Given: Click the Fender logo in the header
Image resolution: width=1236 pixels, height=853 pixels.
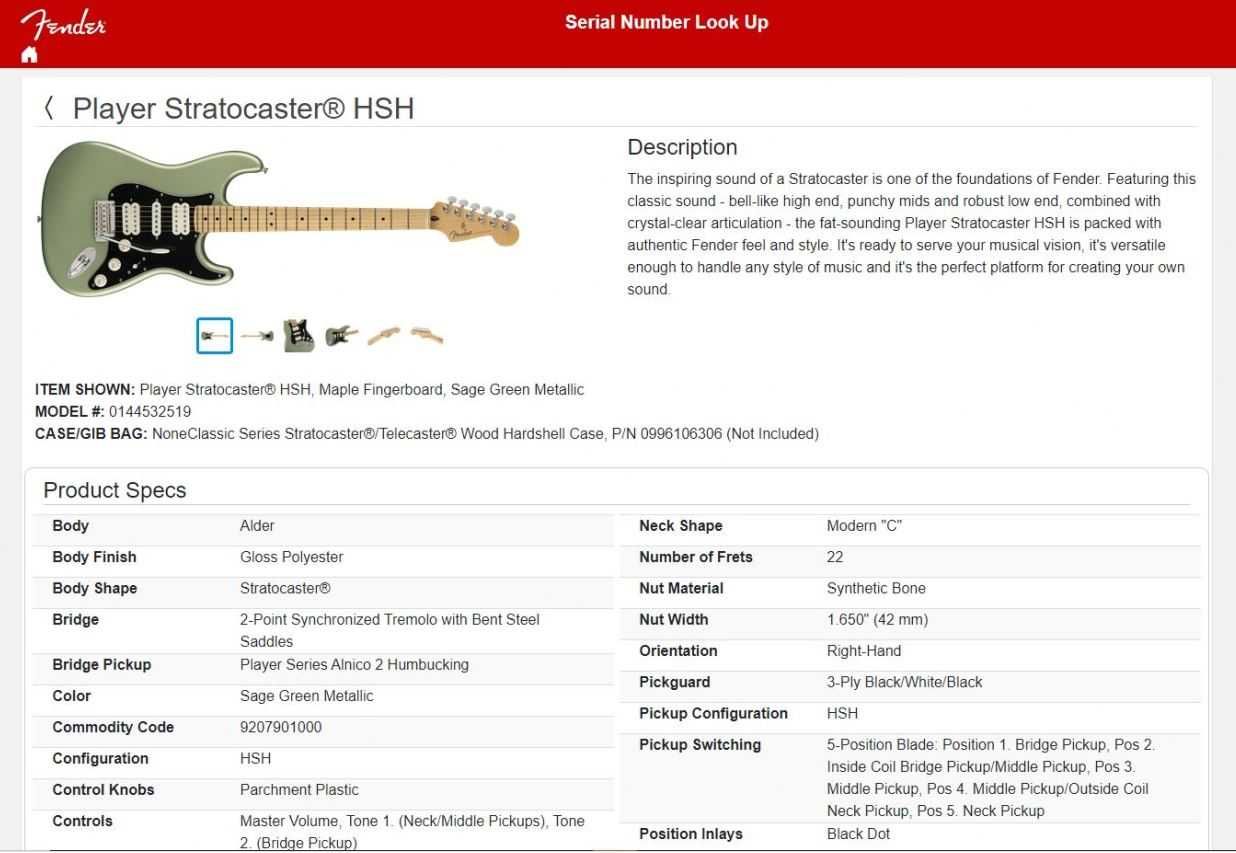Looking at the screenshot, I should (63, 22).
